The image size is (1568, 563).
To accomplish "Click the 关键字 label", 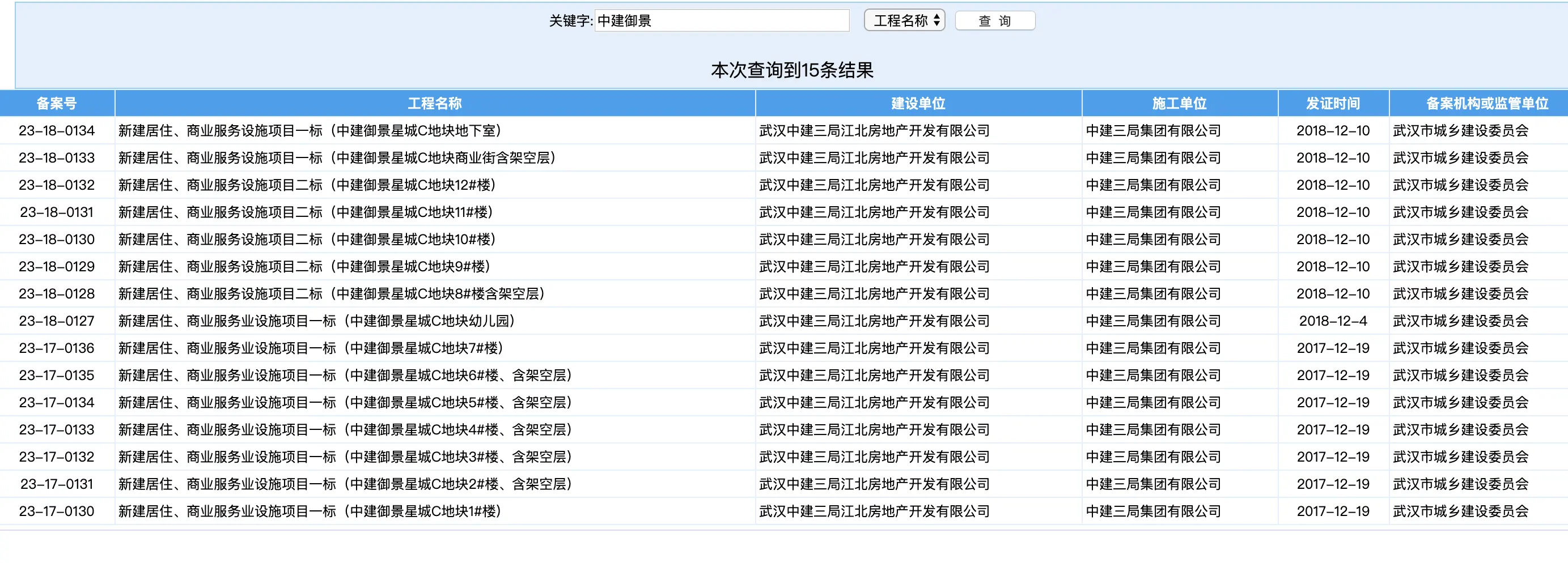I will (x=570, y=20).
